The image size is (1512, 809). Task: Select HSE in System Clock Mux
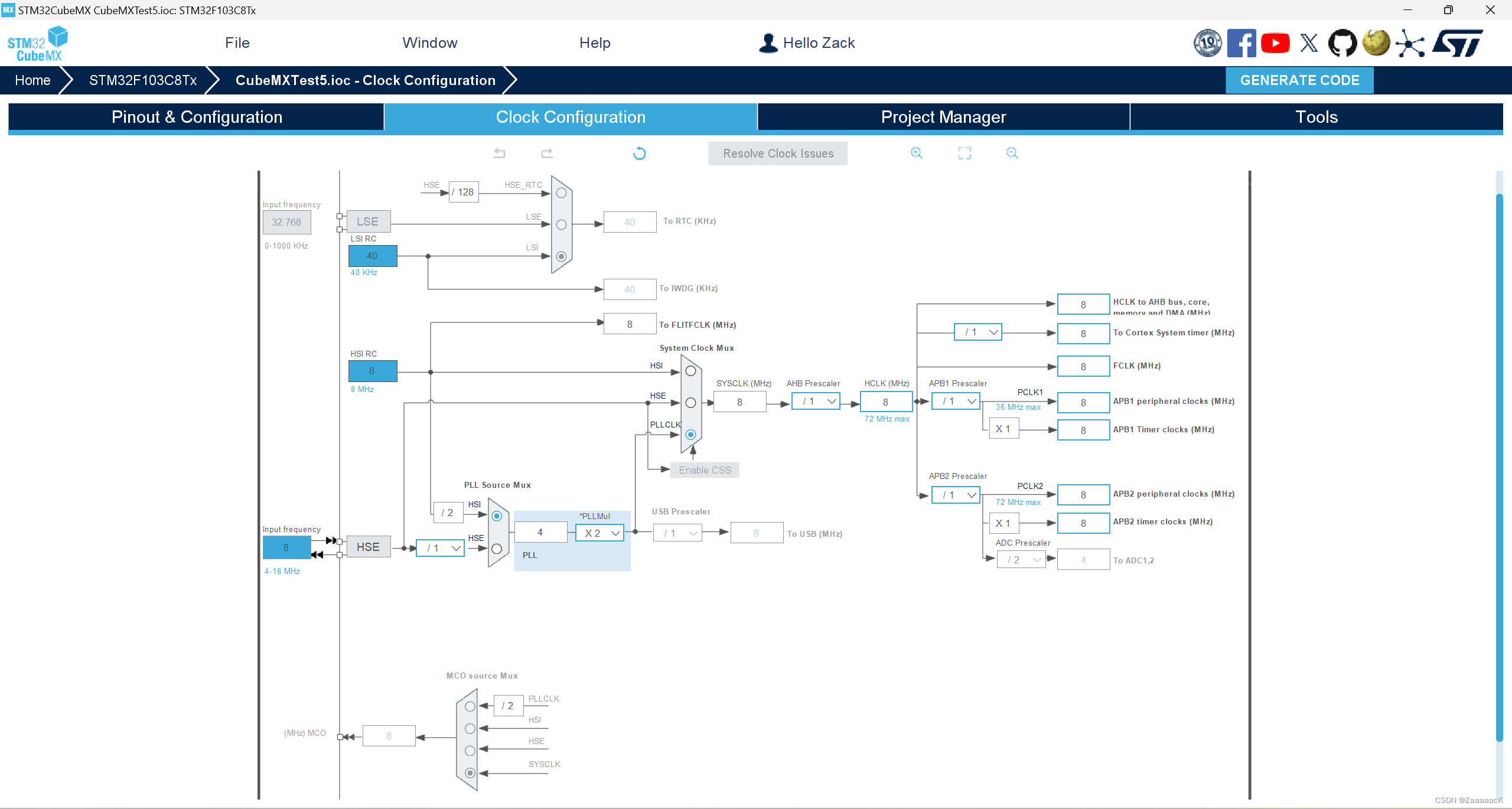point(690,403)
